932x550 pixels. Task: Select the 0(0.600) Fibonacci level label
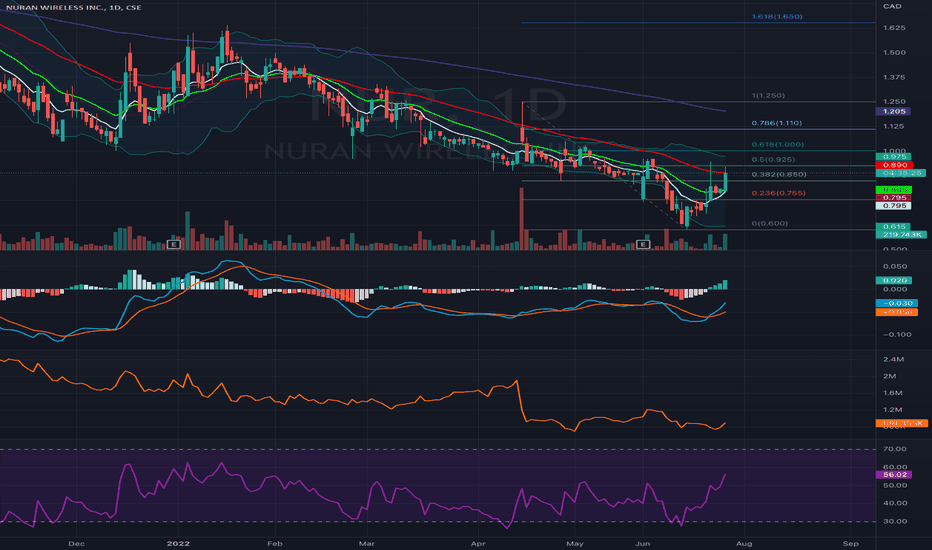[x=770, y=224]
